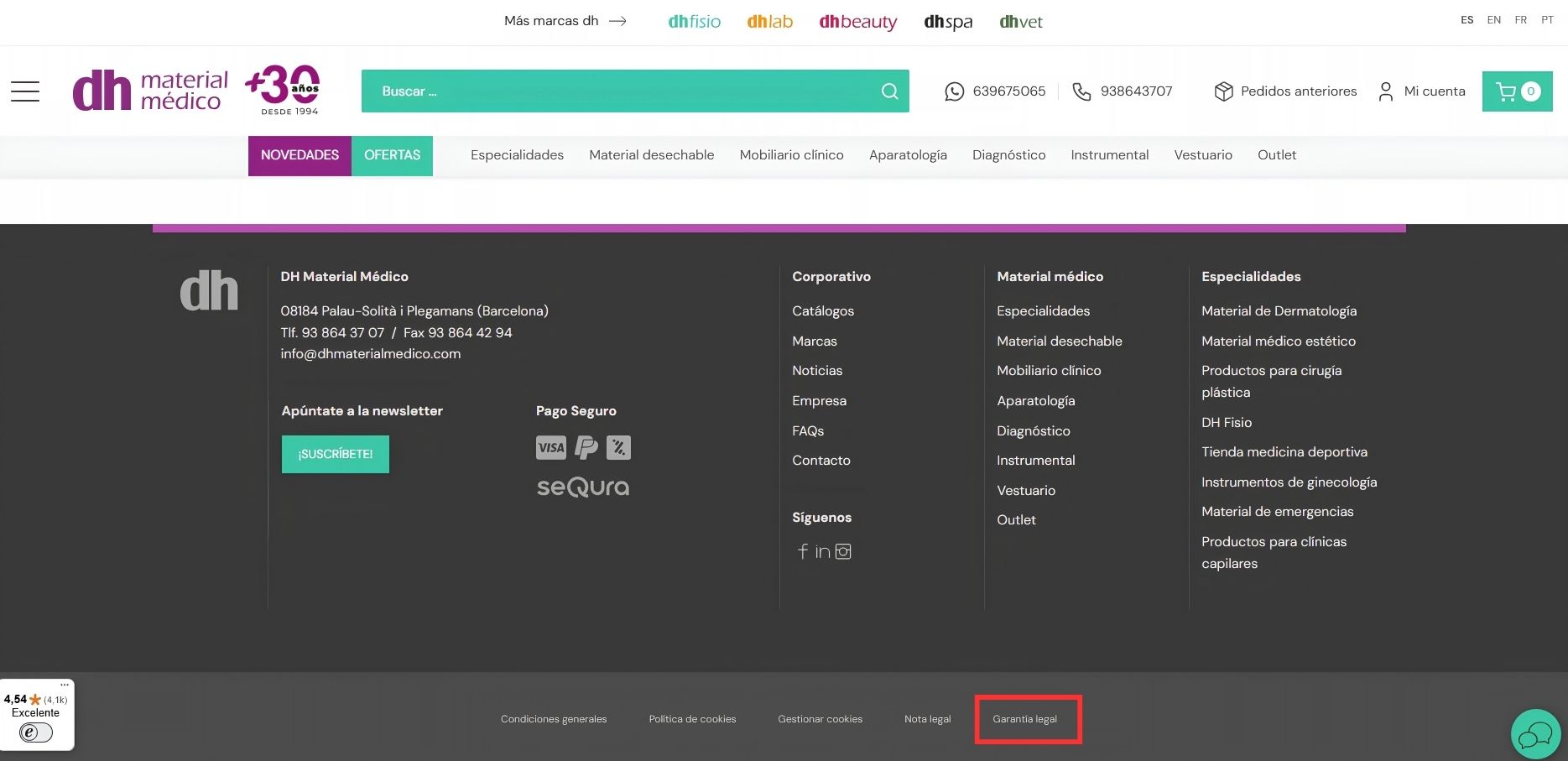Switch language to EN
The height and width of the screenshot is (761, 1568).
tap(1494, 20)
